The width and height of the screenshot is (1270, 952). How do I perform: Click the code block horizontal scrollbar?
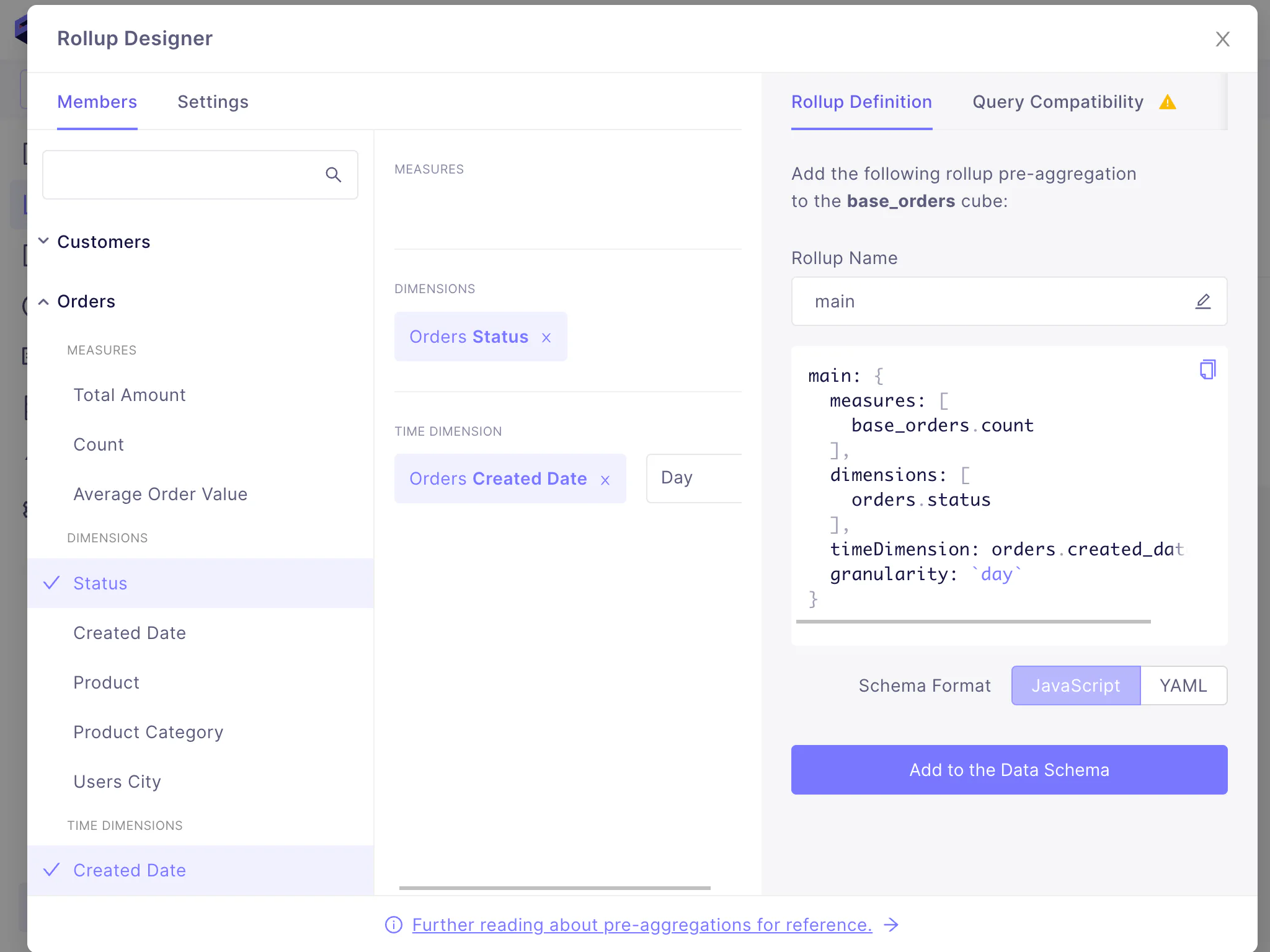click(x=973, y=621)
